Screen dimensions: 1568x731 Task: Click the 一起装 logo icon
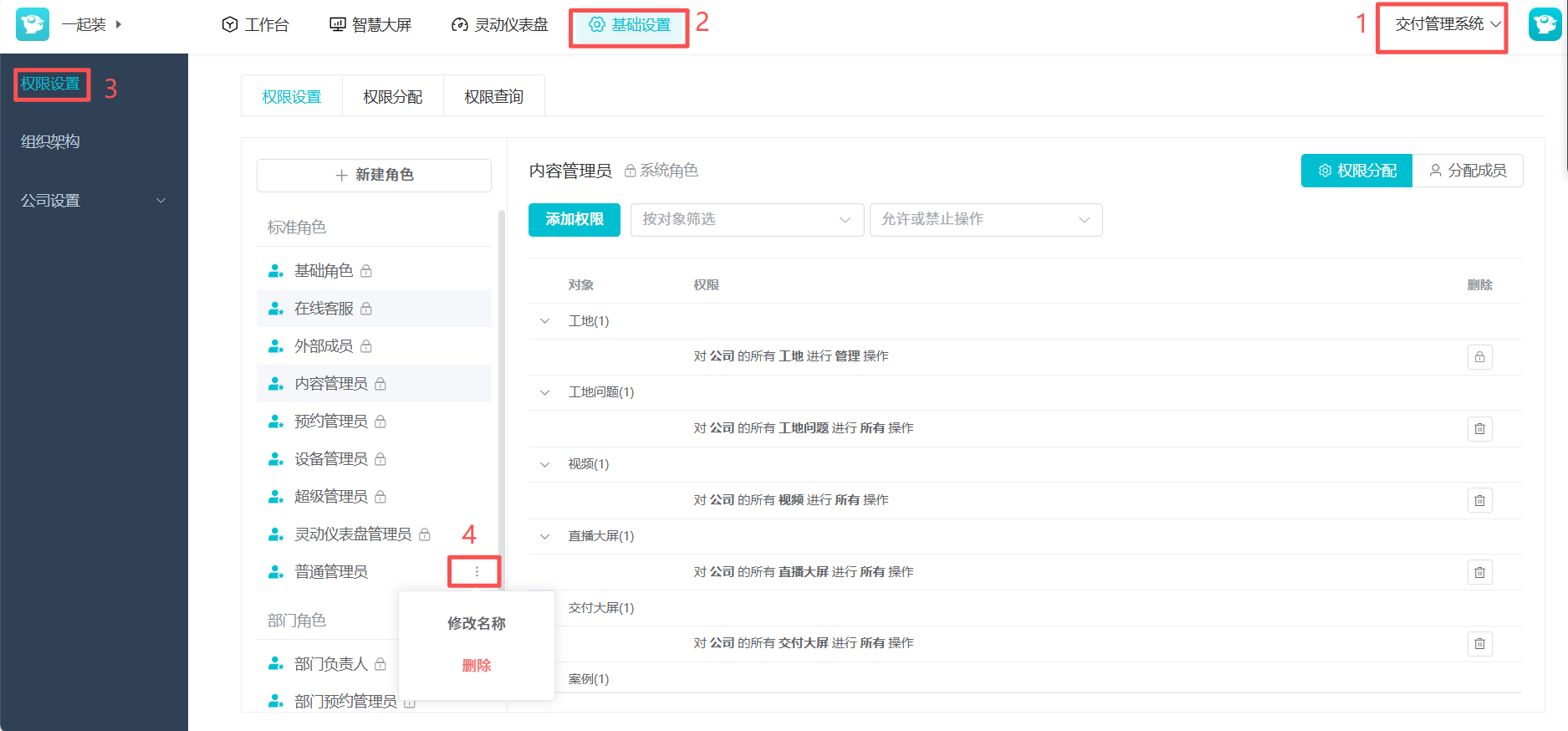(x=33, y=24)
